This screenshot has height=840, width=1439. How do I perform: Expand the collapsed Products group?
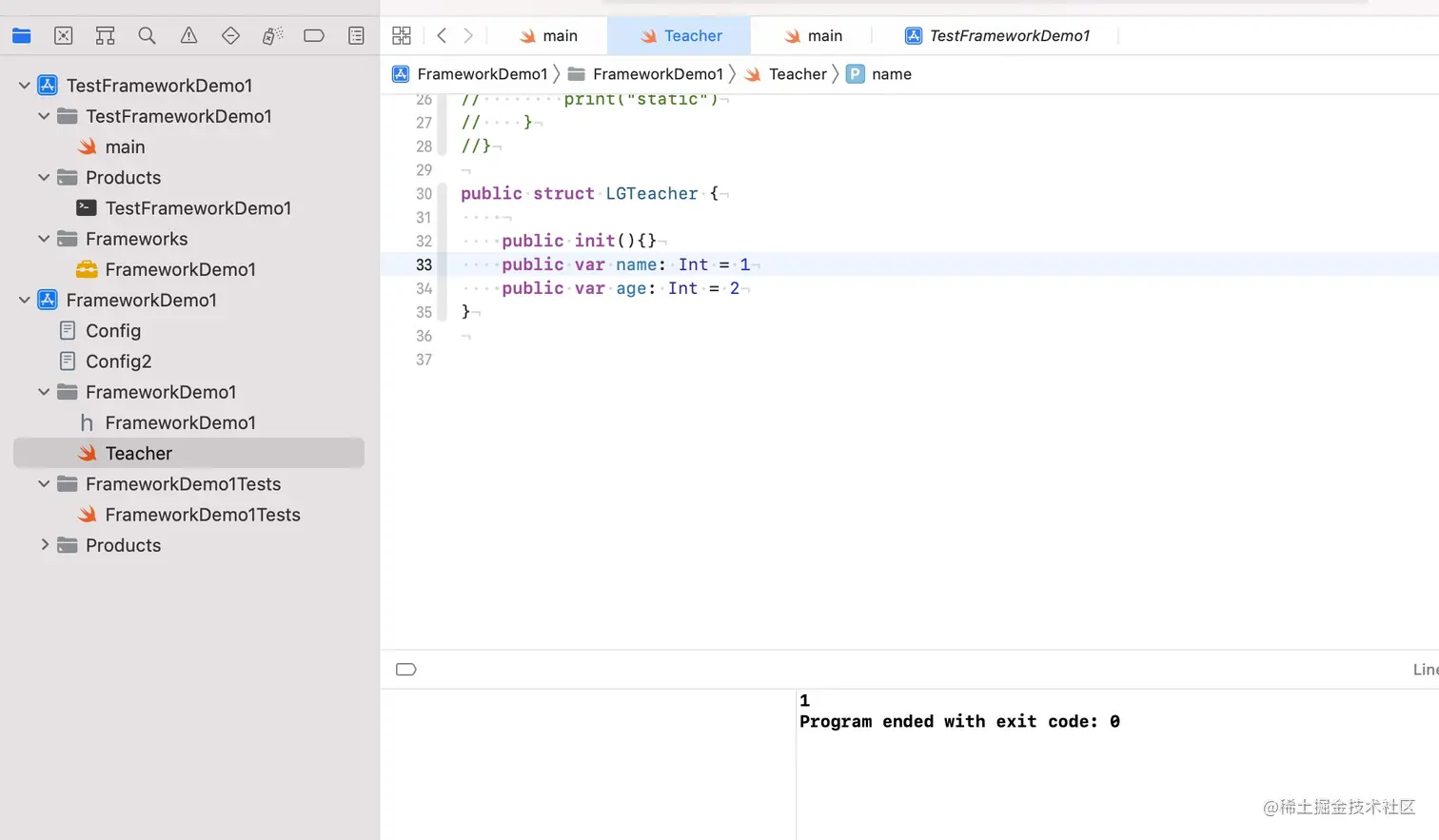tap(44, 545)
